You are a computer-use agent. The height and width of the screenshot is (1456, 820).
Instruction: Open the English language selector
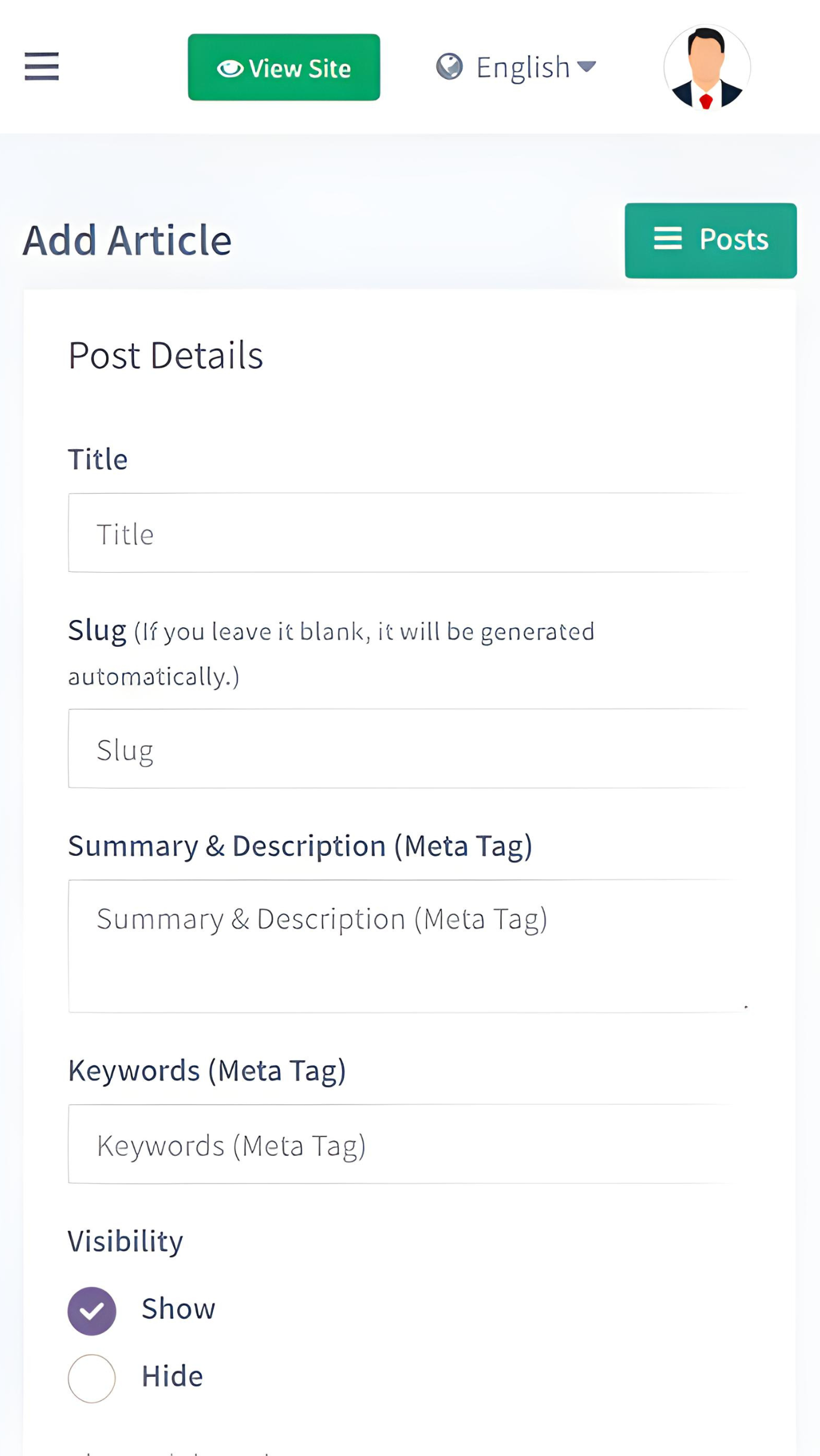coord(522,67)
